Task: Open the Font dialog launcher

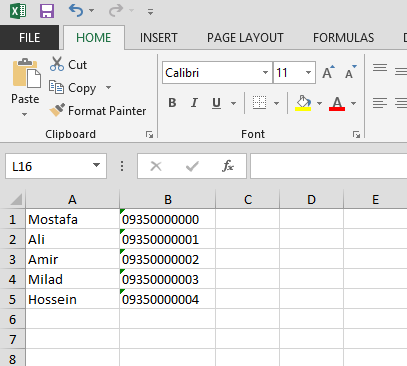Action: (x=356, y=134)
